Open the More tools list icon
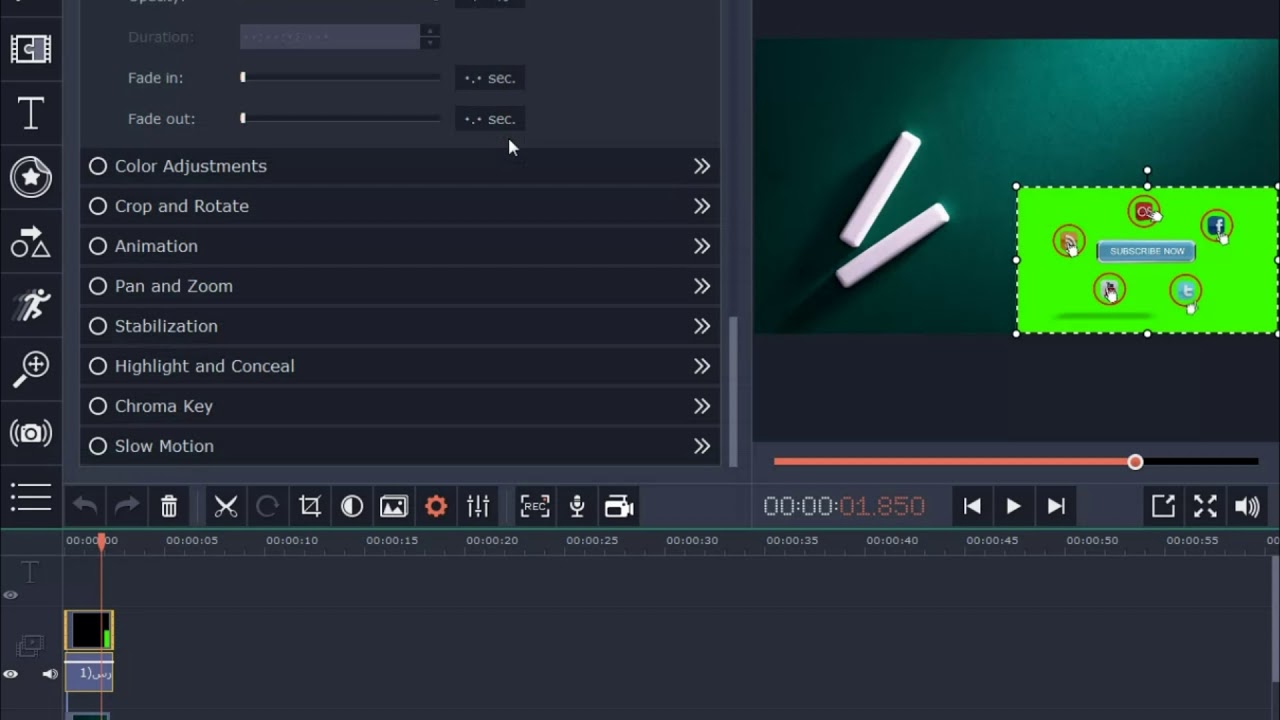The width and height of the screenshot is (1280, 720). click(31, 496)
